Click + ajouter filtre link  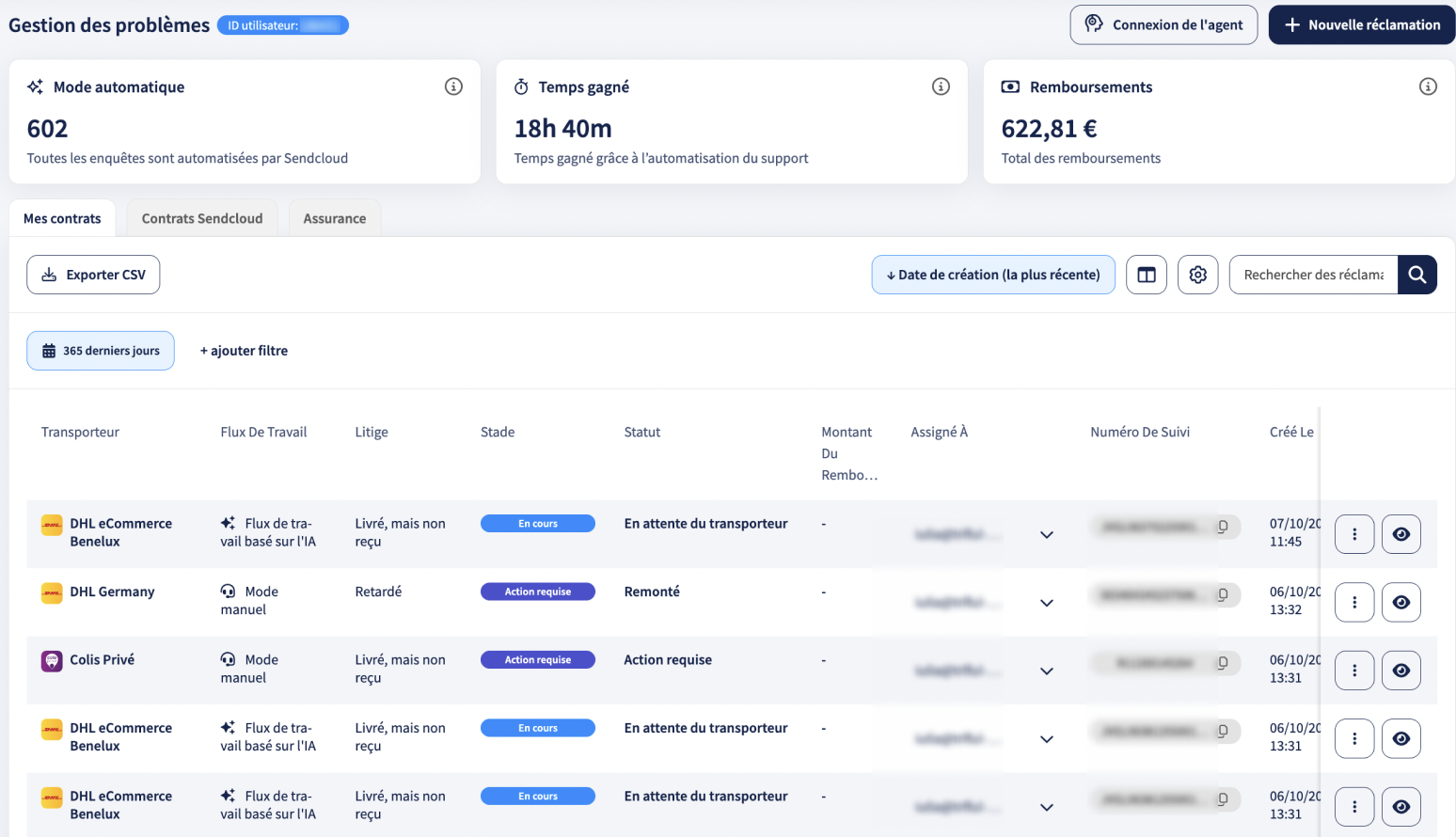point(244,351)
